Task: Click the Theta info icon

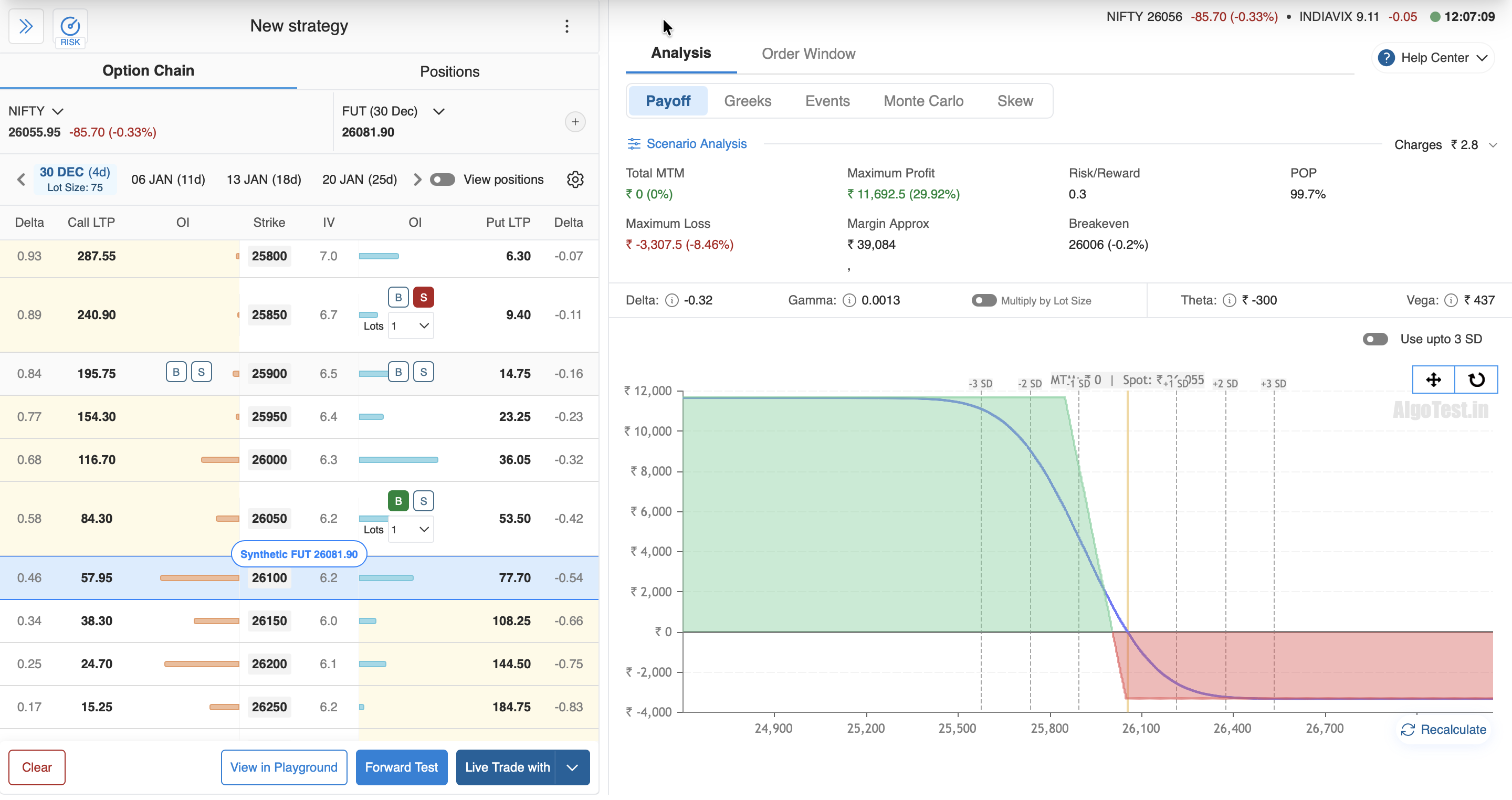Action: (x=1228, y=300)
